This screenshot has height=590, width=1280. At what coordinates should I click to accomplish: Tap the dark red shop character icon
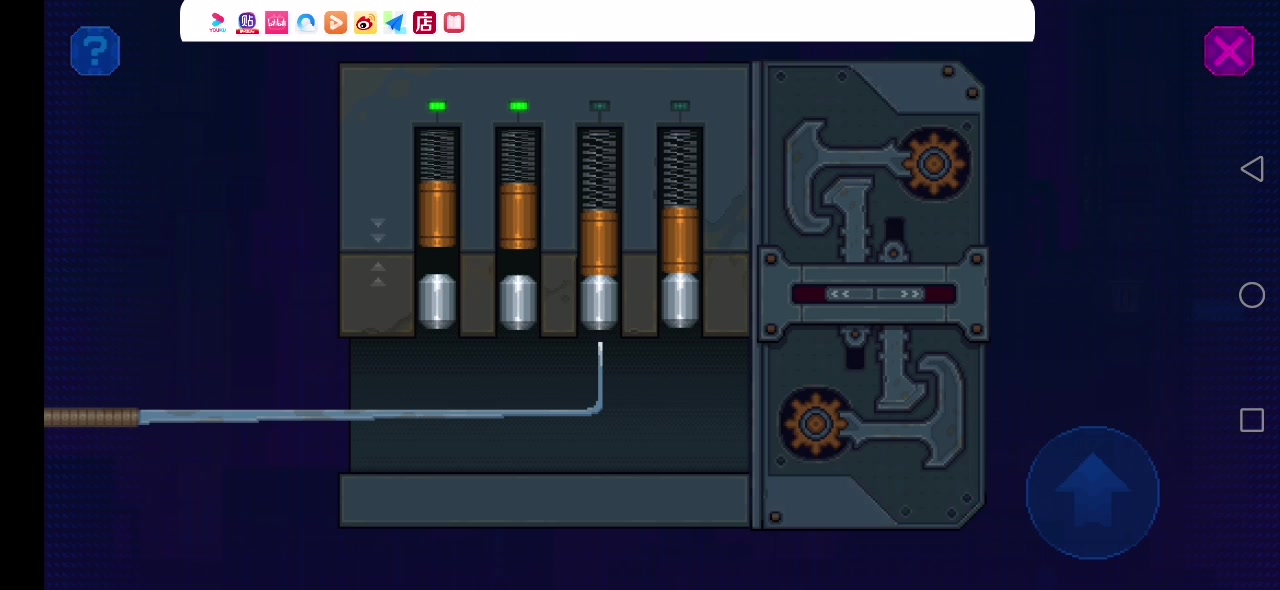(424, 23)
